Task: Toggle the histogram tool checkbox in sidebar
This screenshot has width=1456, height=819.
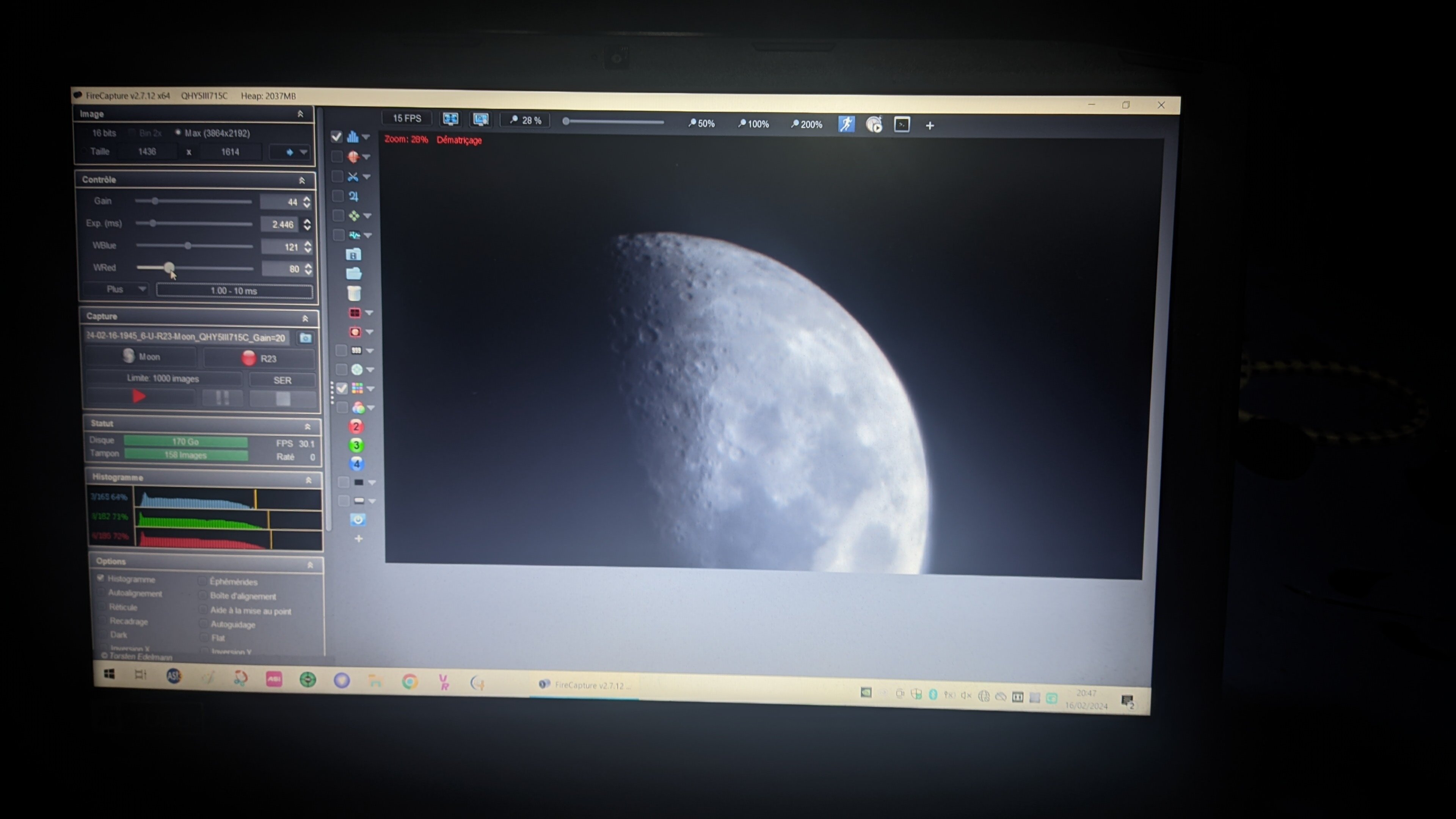Action: pos(336,137)
